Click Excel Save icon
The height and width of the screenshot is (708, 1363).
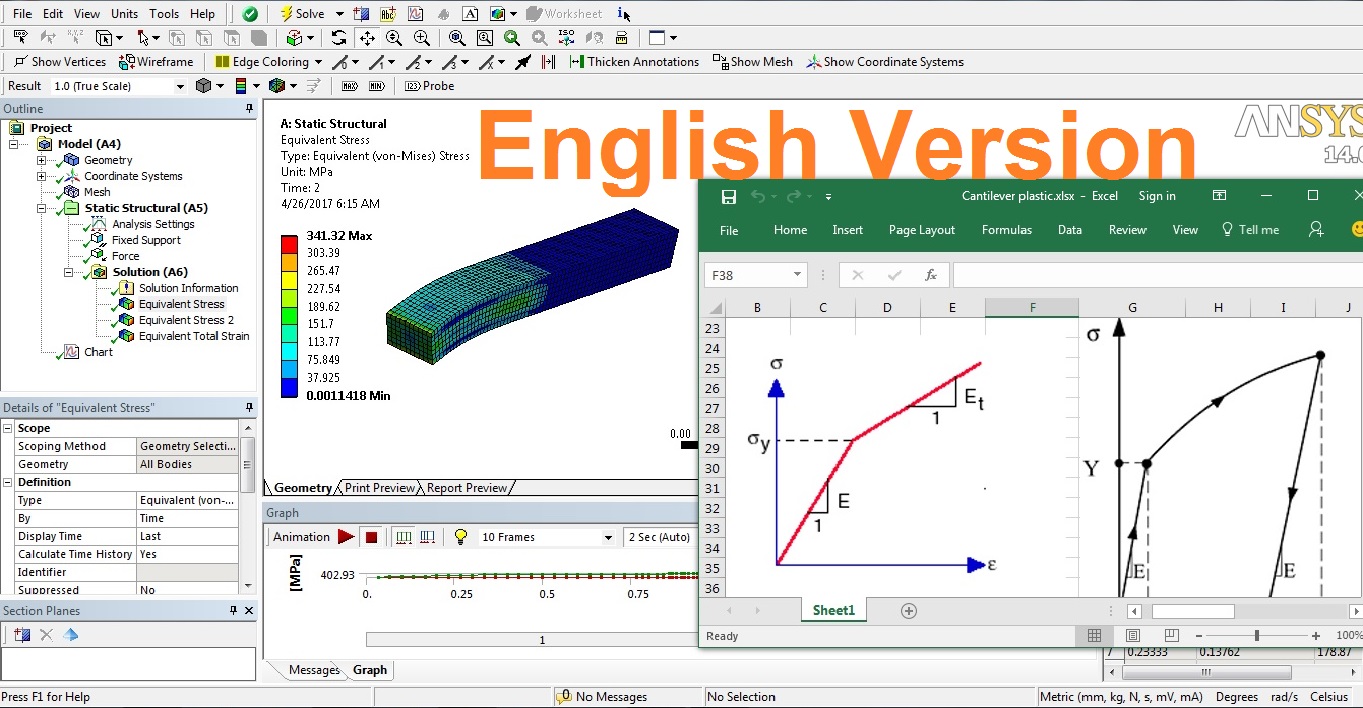tap(729, 197)
